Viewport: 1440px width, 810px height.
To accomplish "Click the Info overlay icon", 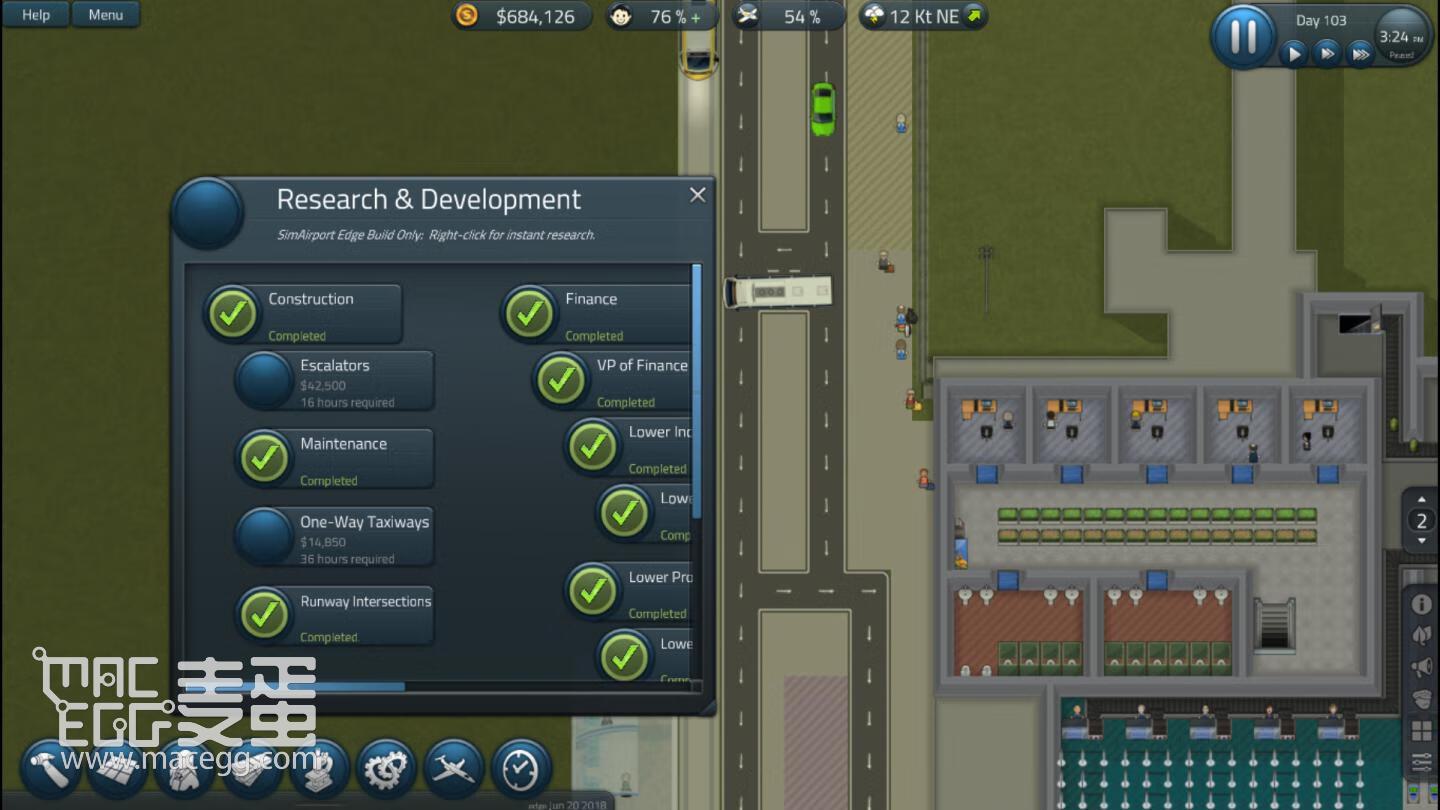I will tap(1421, 604).
